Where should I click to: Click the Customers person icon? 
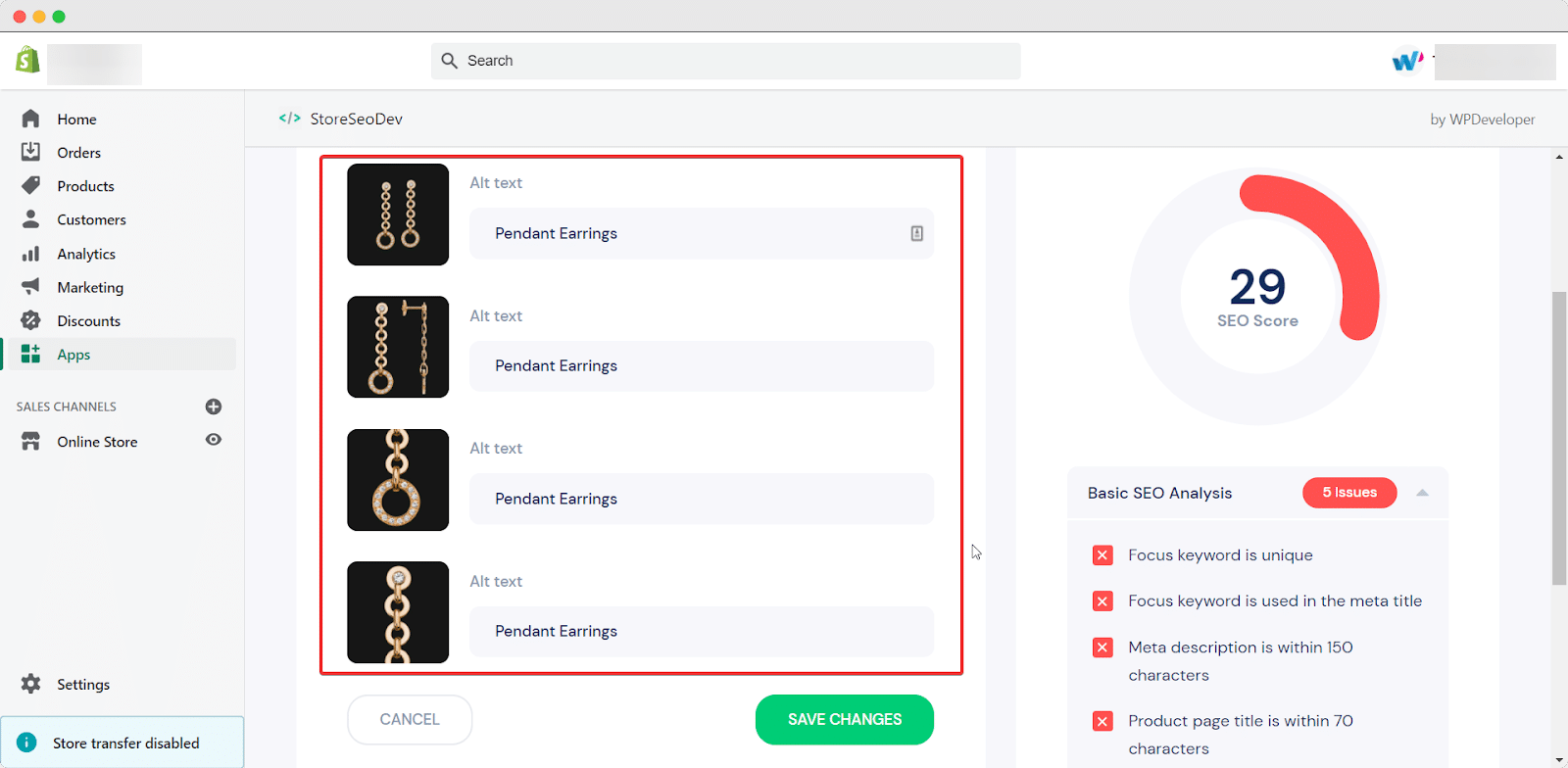point(31,219)
